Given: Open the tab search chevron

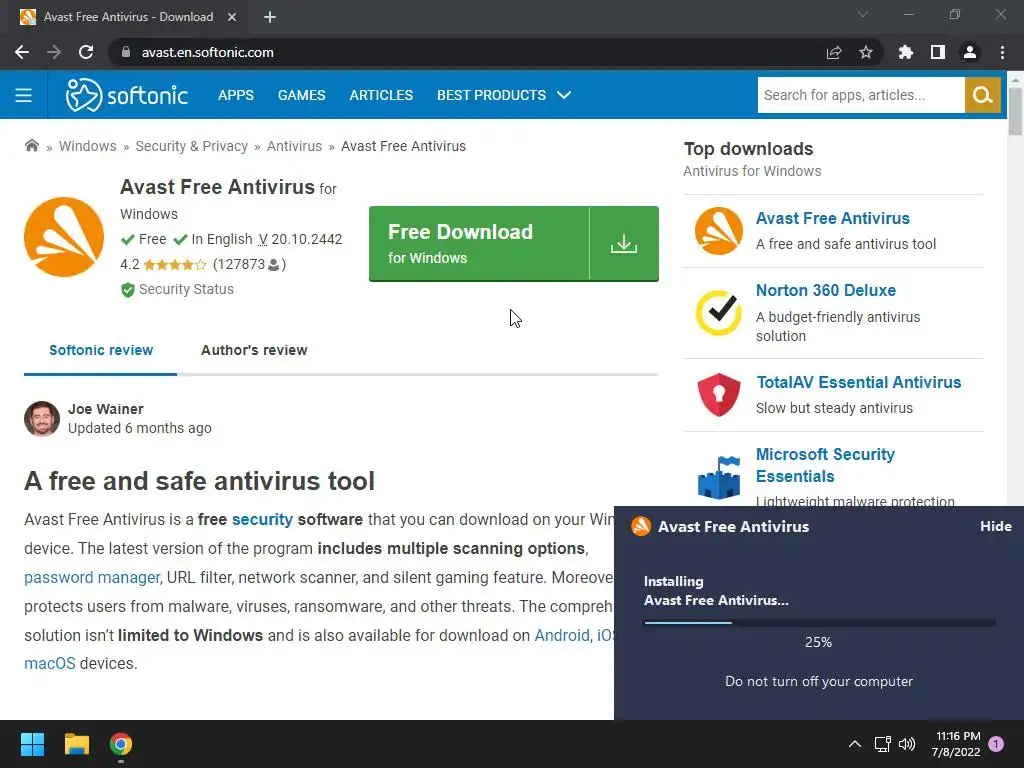Looking at the screenshot, I should [863, 14].
